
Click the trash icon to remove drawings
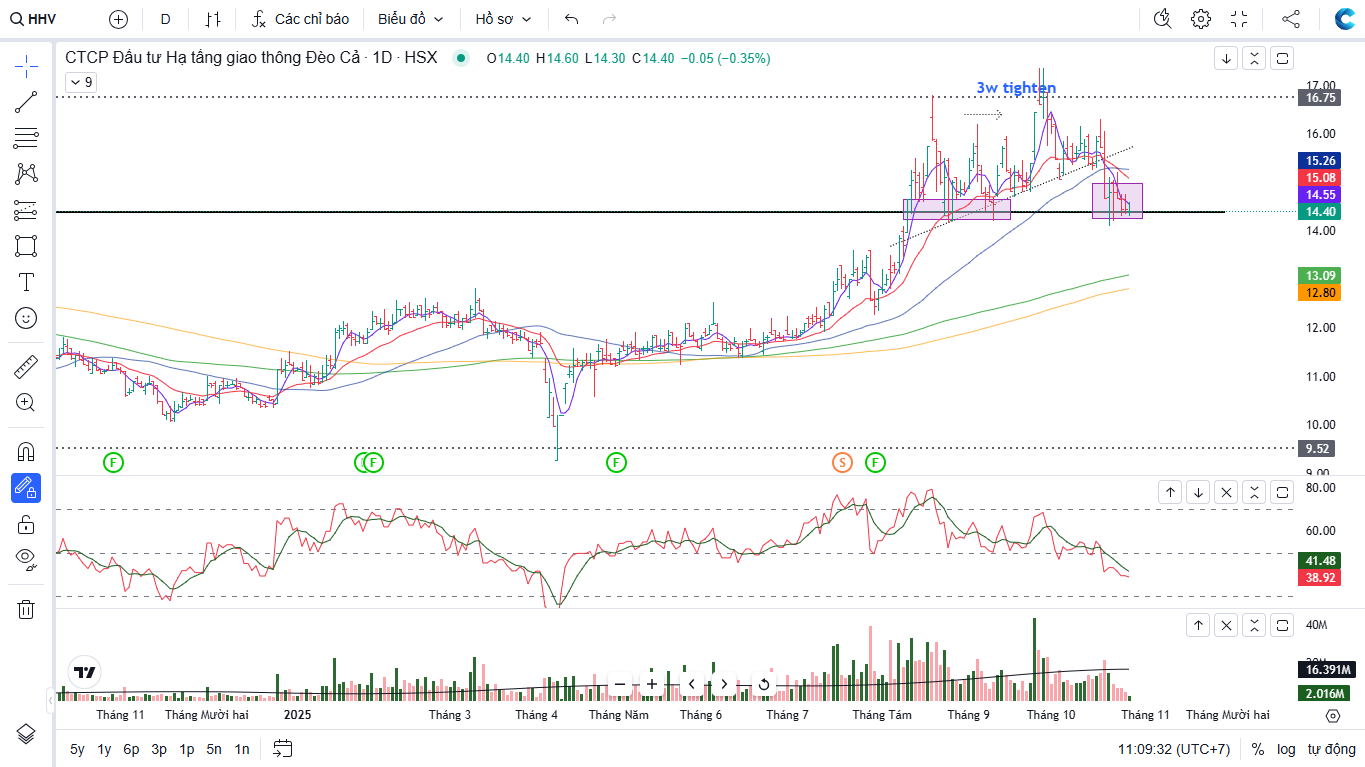pos(27,609)
